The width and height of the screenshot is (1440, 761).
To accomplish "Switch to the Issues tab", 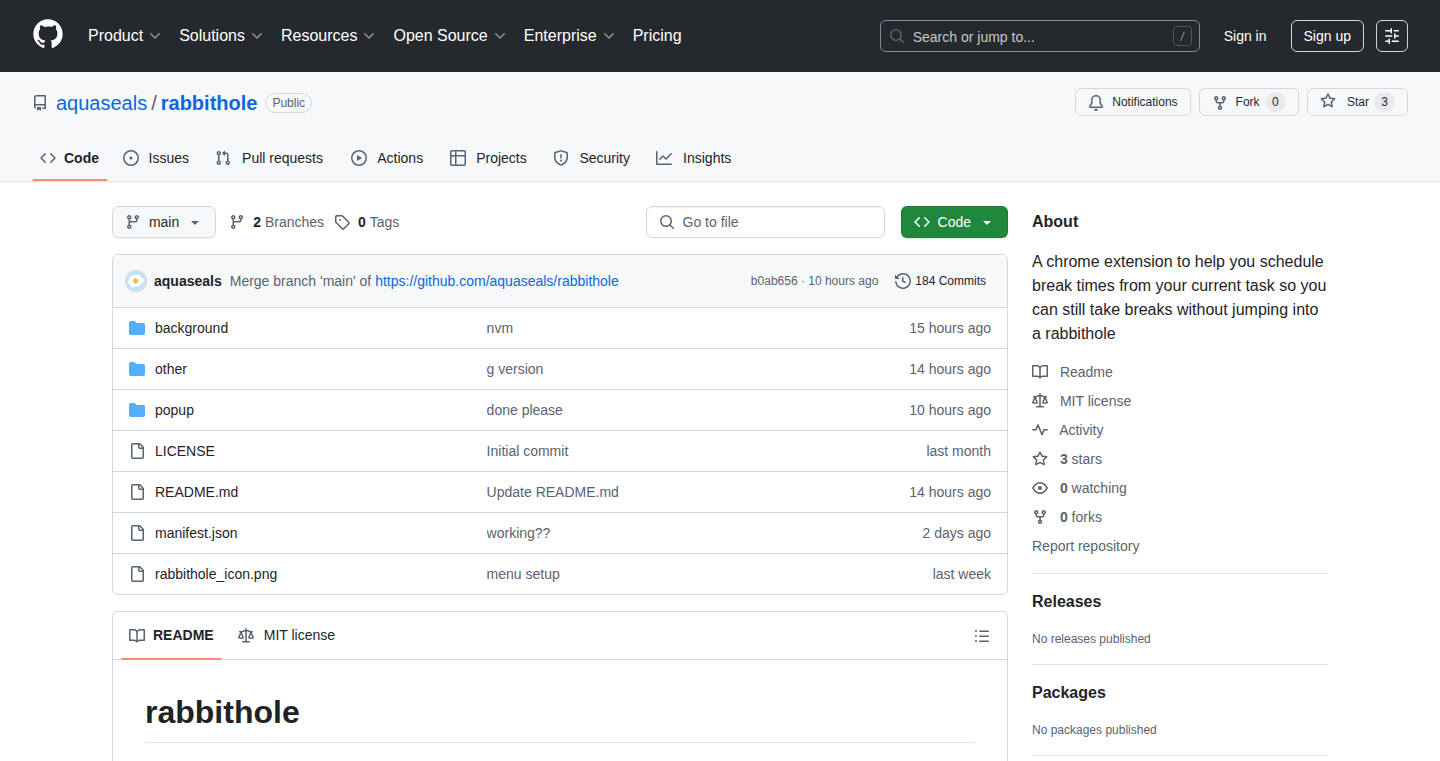I will (x=156, y=158).
